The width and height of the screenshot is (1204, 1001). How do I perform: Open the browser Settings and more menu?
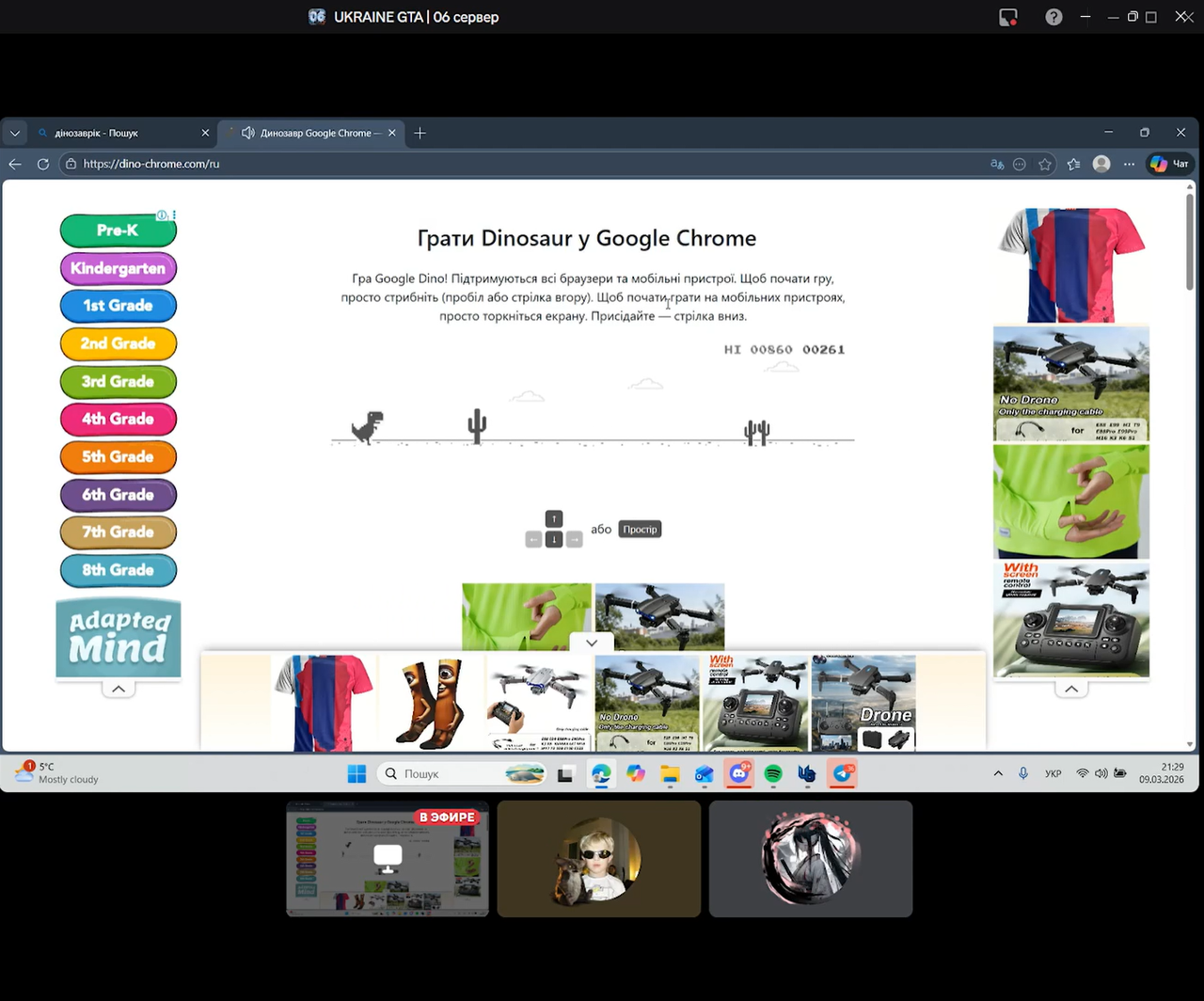coord(1129,164)
